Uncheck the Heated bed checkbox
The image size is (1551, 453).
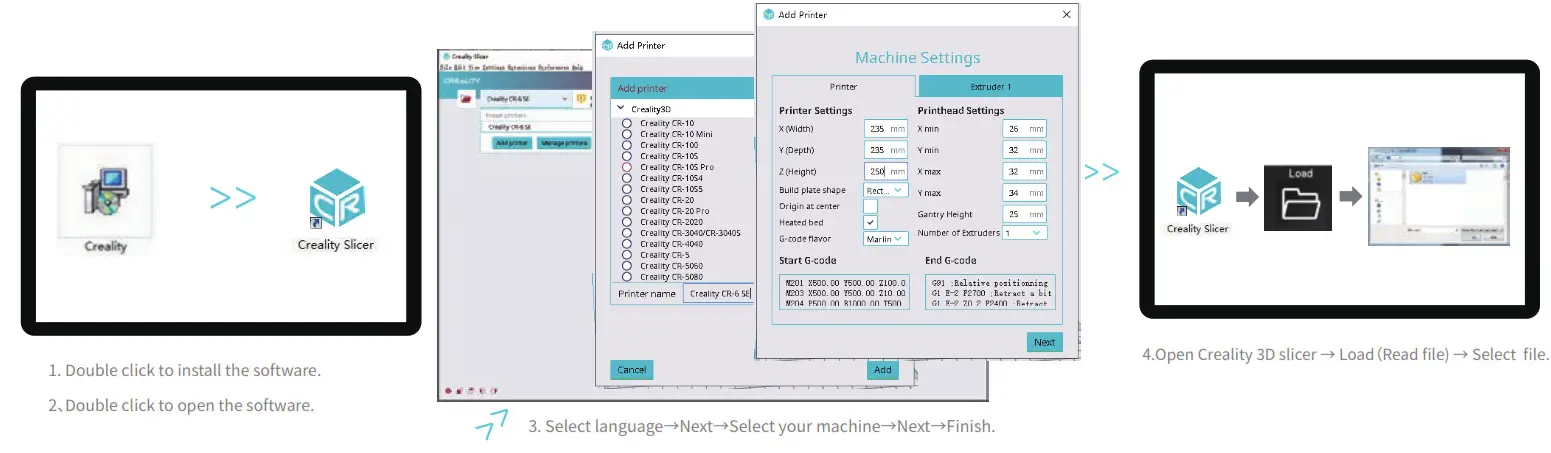[x=871, y=222]
